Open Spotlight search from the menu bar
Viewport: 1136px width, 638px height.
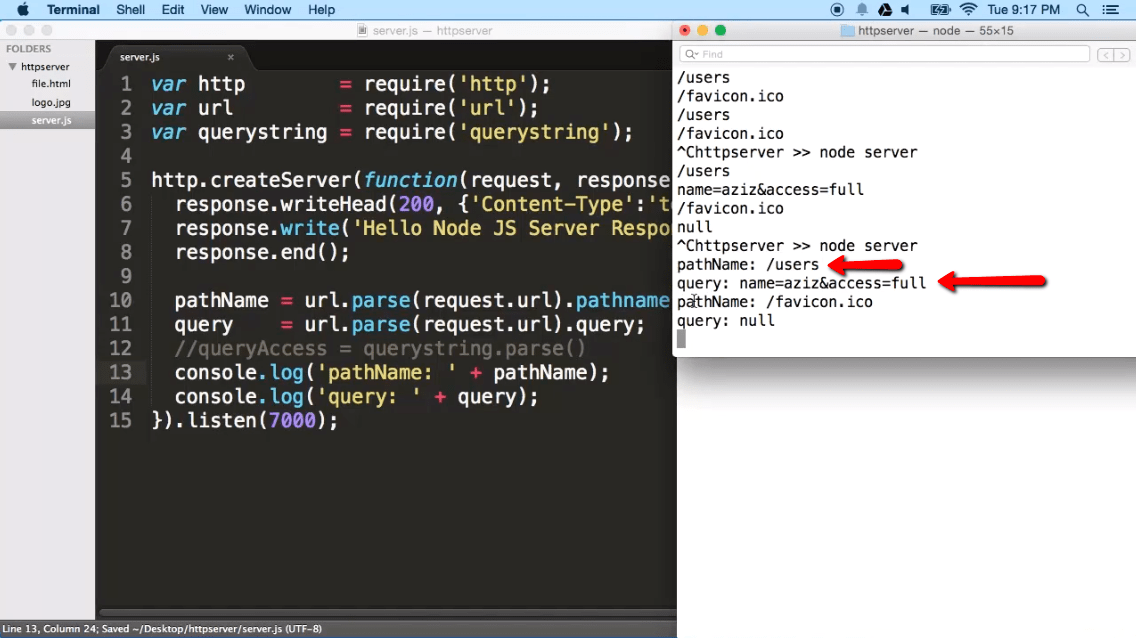(1080, 10)
